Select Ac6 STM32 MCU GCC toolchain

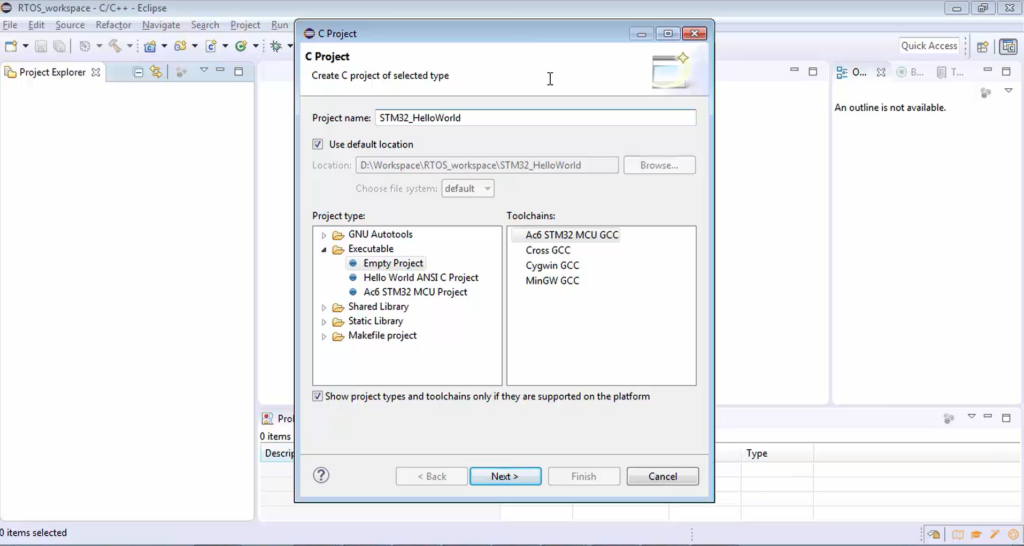[571, 235]
